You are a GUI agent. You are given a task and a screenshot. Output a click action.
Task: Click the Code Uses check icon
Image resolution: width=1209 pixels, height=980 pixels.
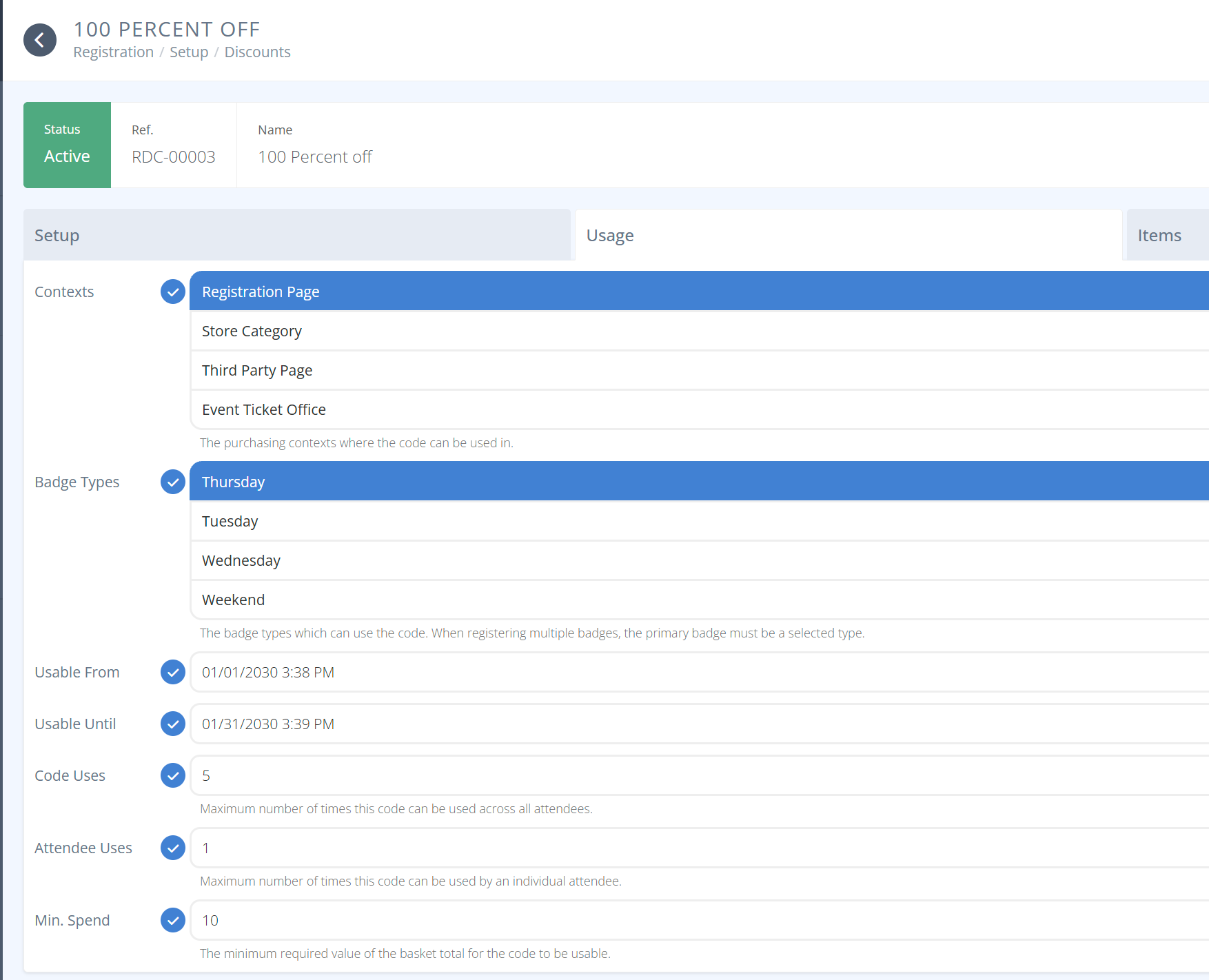coord(172,775)
